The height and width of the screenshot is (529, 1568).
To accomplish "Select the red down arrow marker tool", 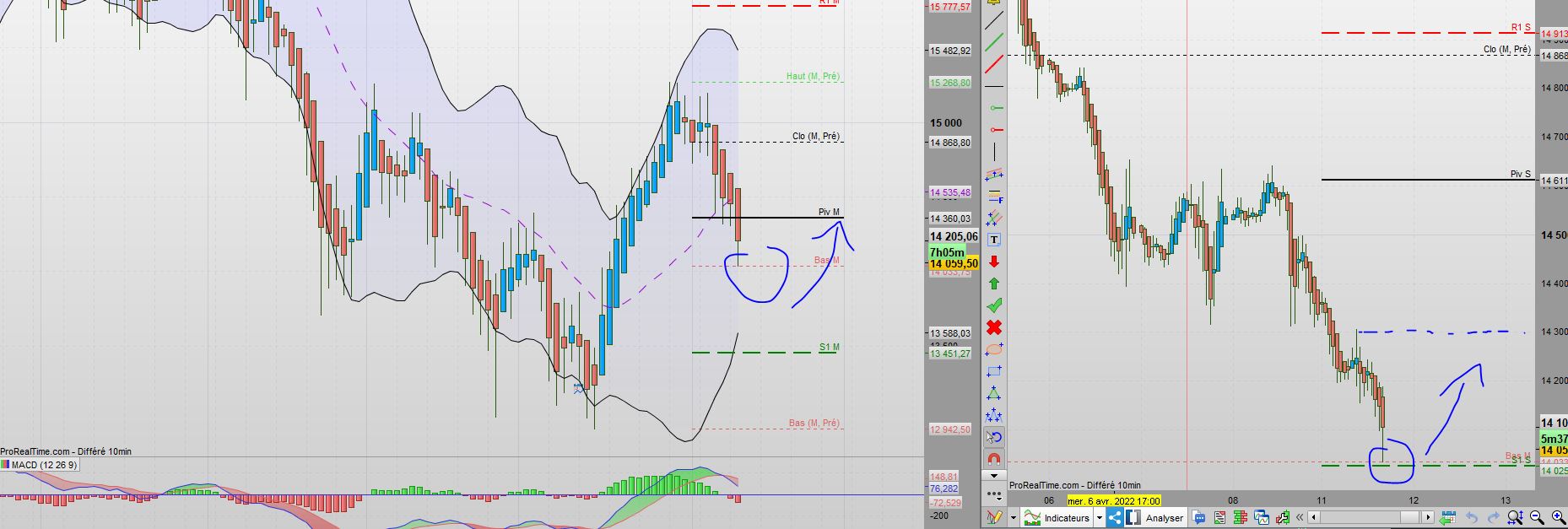I will point(994,262).
